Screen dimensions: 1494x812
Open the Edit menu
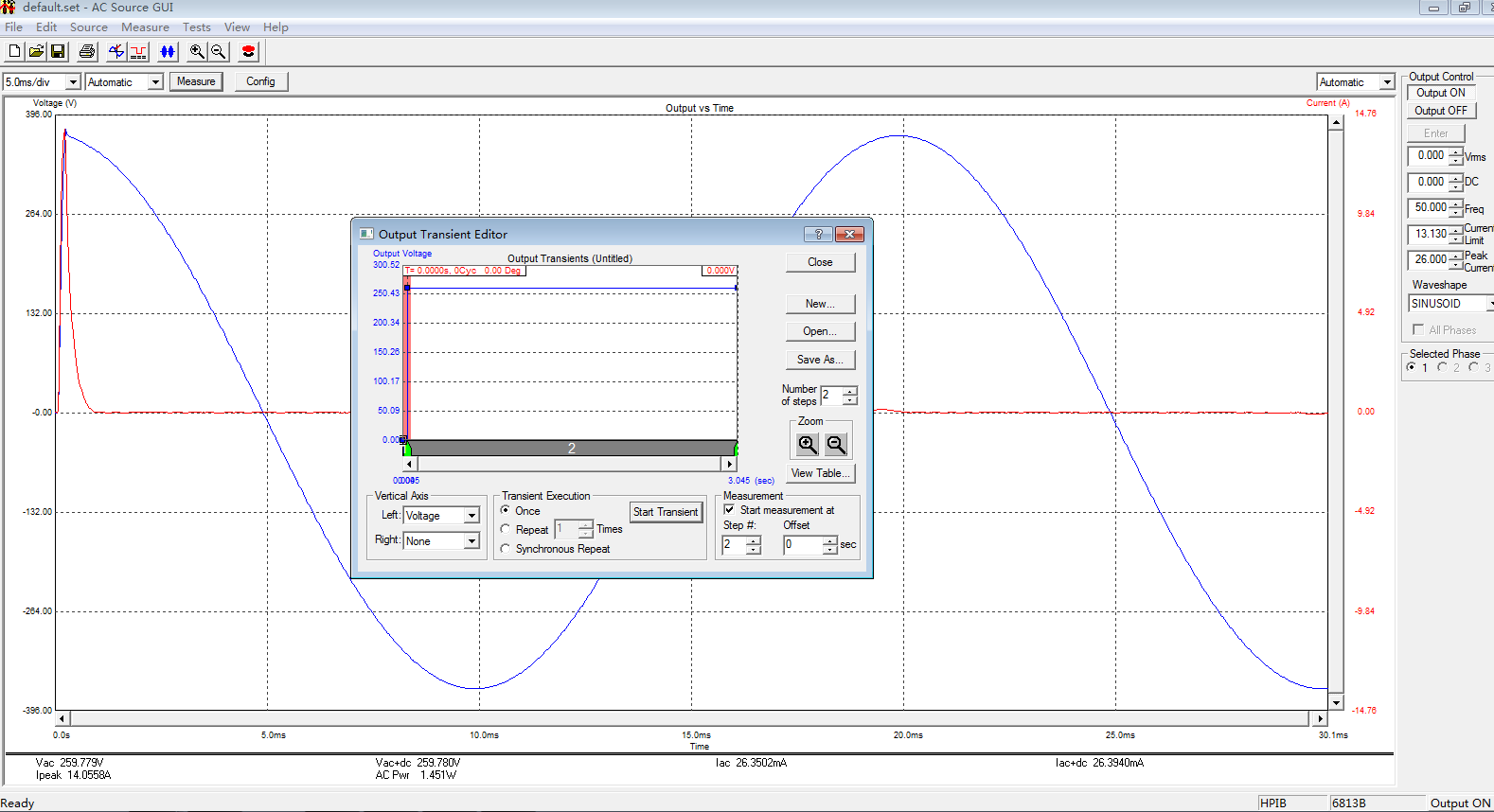46,27
